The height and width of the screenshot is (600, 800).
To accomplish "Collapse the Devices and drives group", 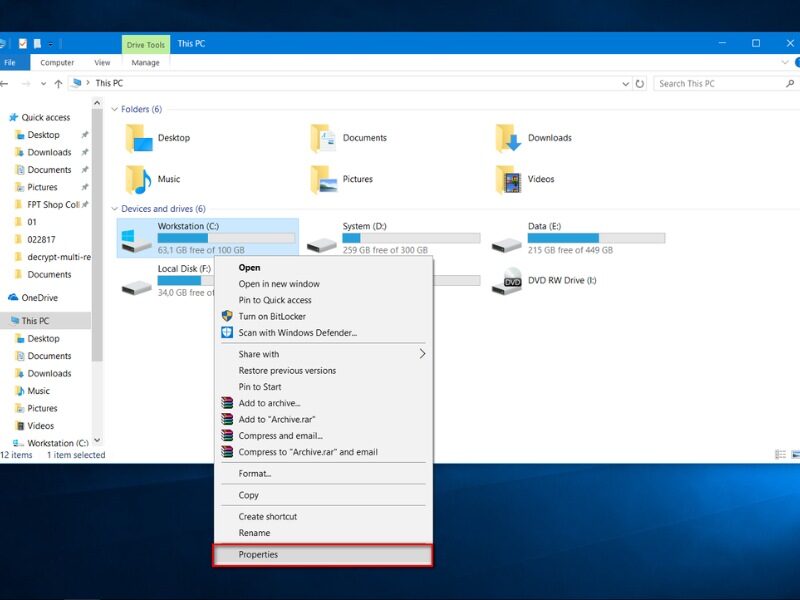I will coord(115,209).
